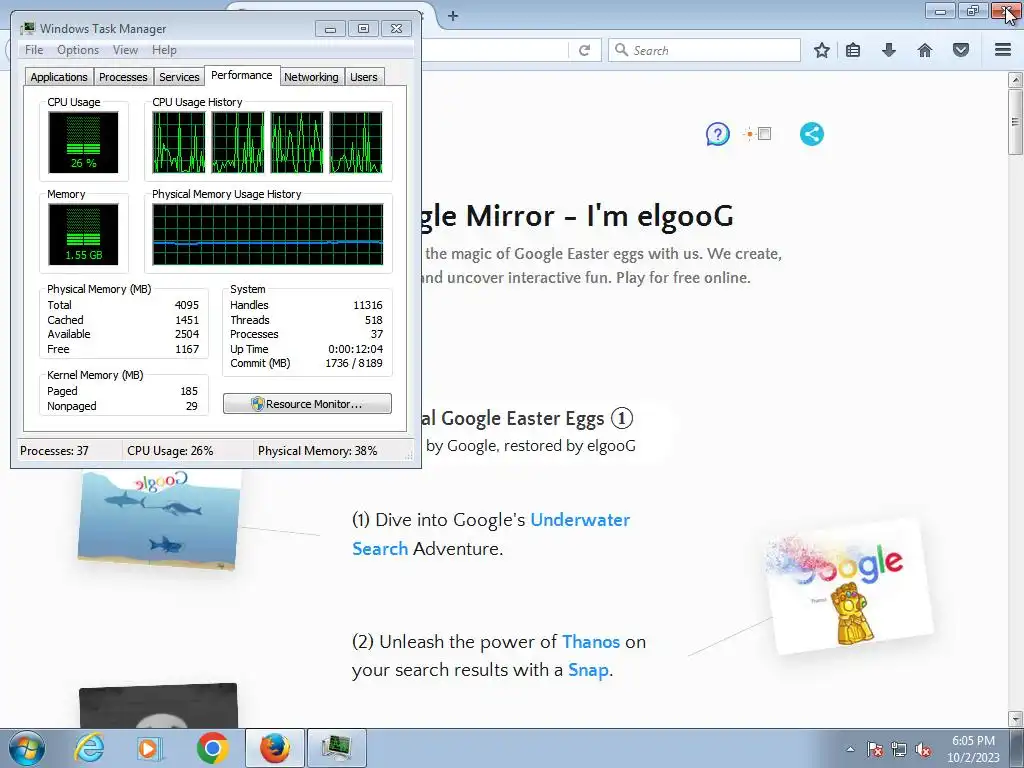Follow the Thanos link
The height and width of the screenshot is (768, 1024).
point(590,642)
